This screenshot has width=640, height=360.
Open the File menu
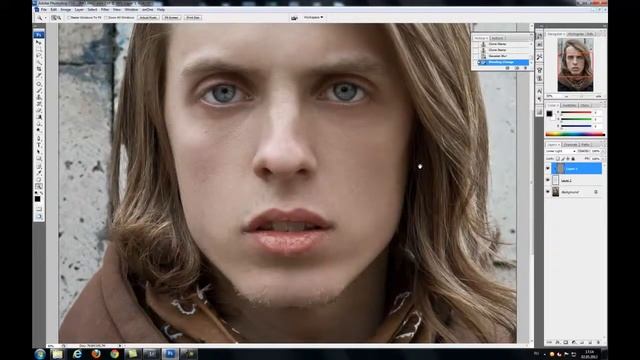[x=44, y=9]
